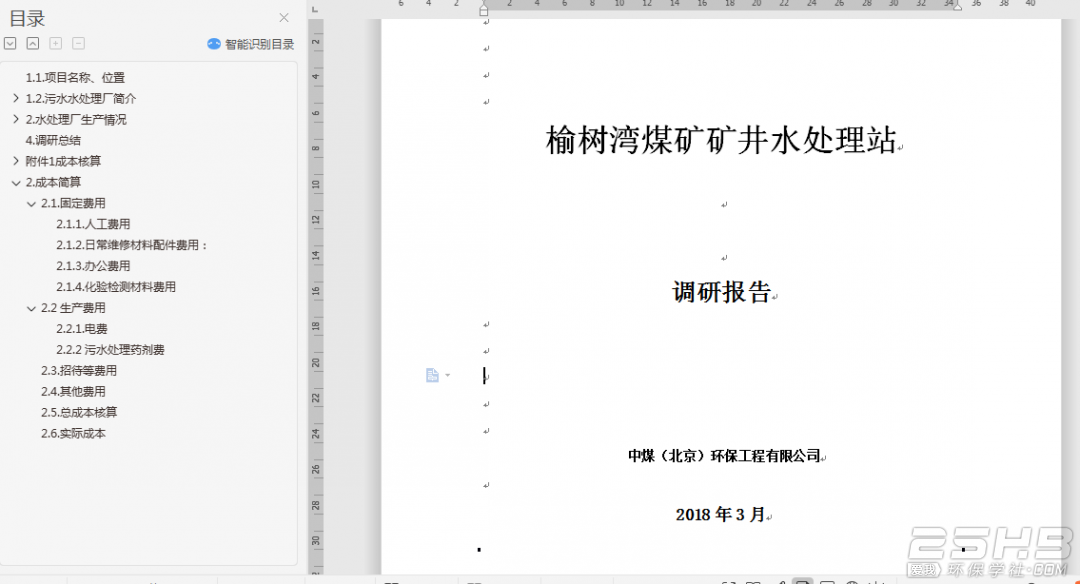Click the date text 2018 年 3 月
This screenshot has height=584, width=1080.
pos(720,514)
